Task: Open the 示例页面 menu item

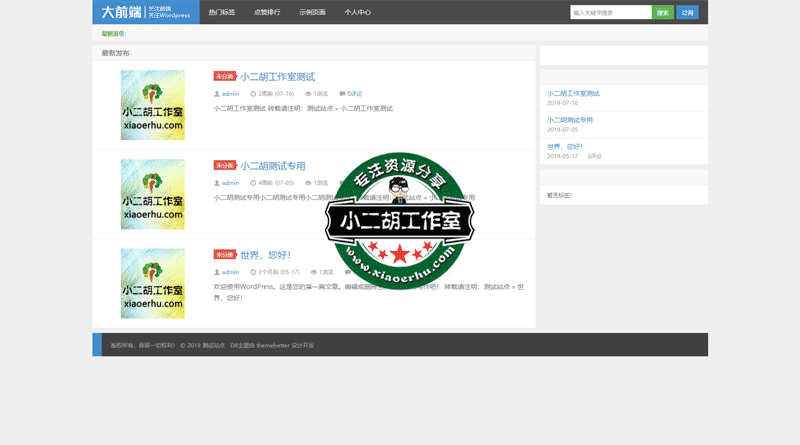Action: [x=312, y=12]
